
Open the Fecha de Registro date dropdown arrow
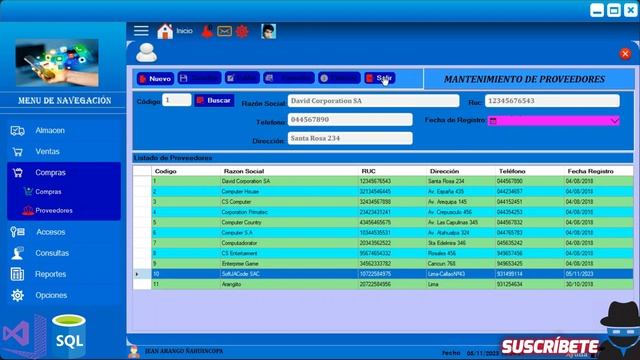tap(614, 120)
